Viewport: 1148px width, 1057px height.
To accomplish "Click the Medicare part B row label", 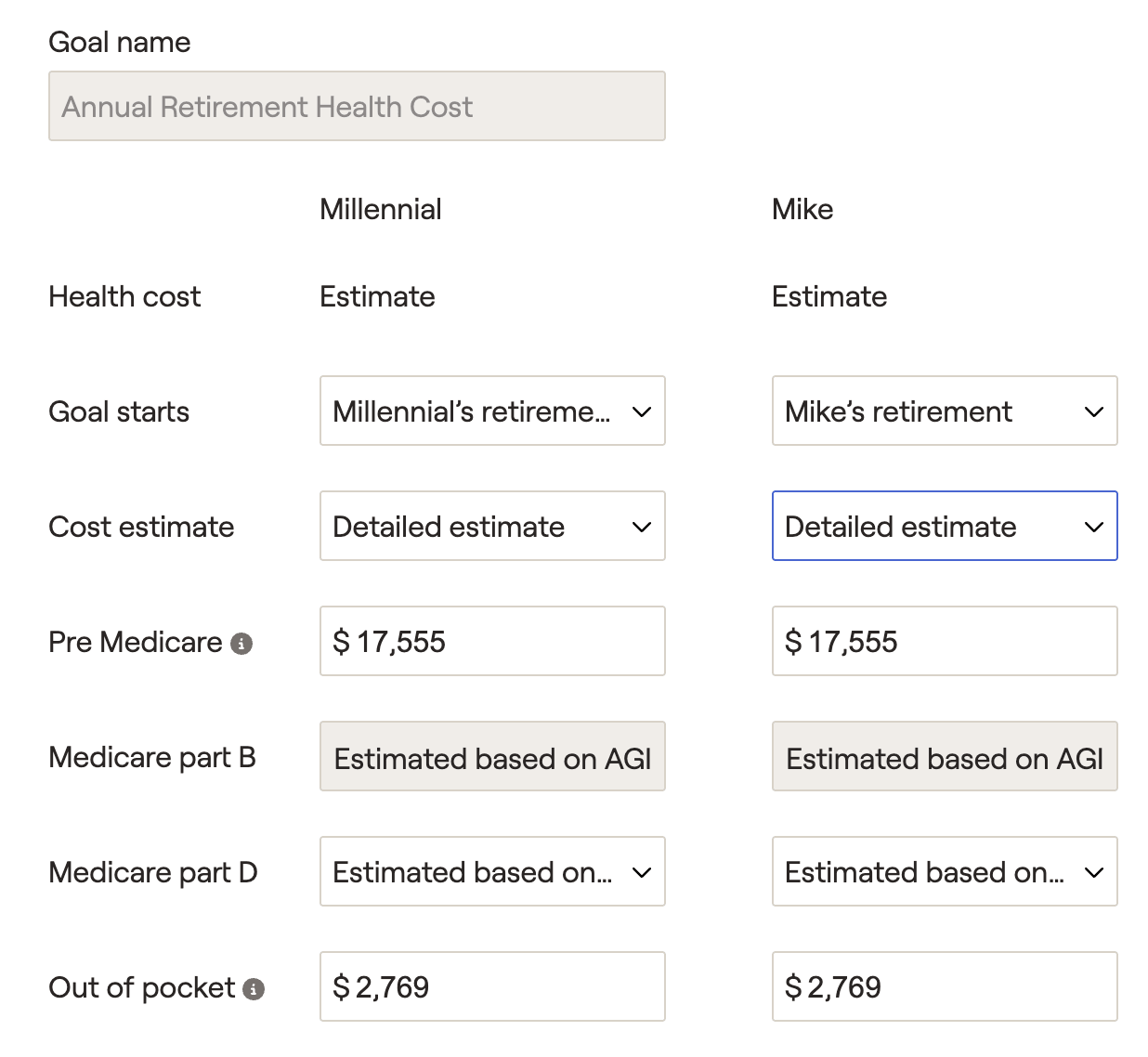I will tap(151, 757).
